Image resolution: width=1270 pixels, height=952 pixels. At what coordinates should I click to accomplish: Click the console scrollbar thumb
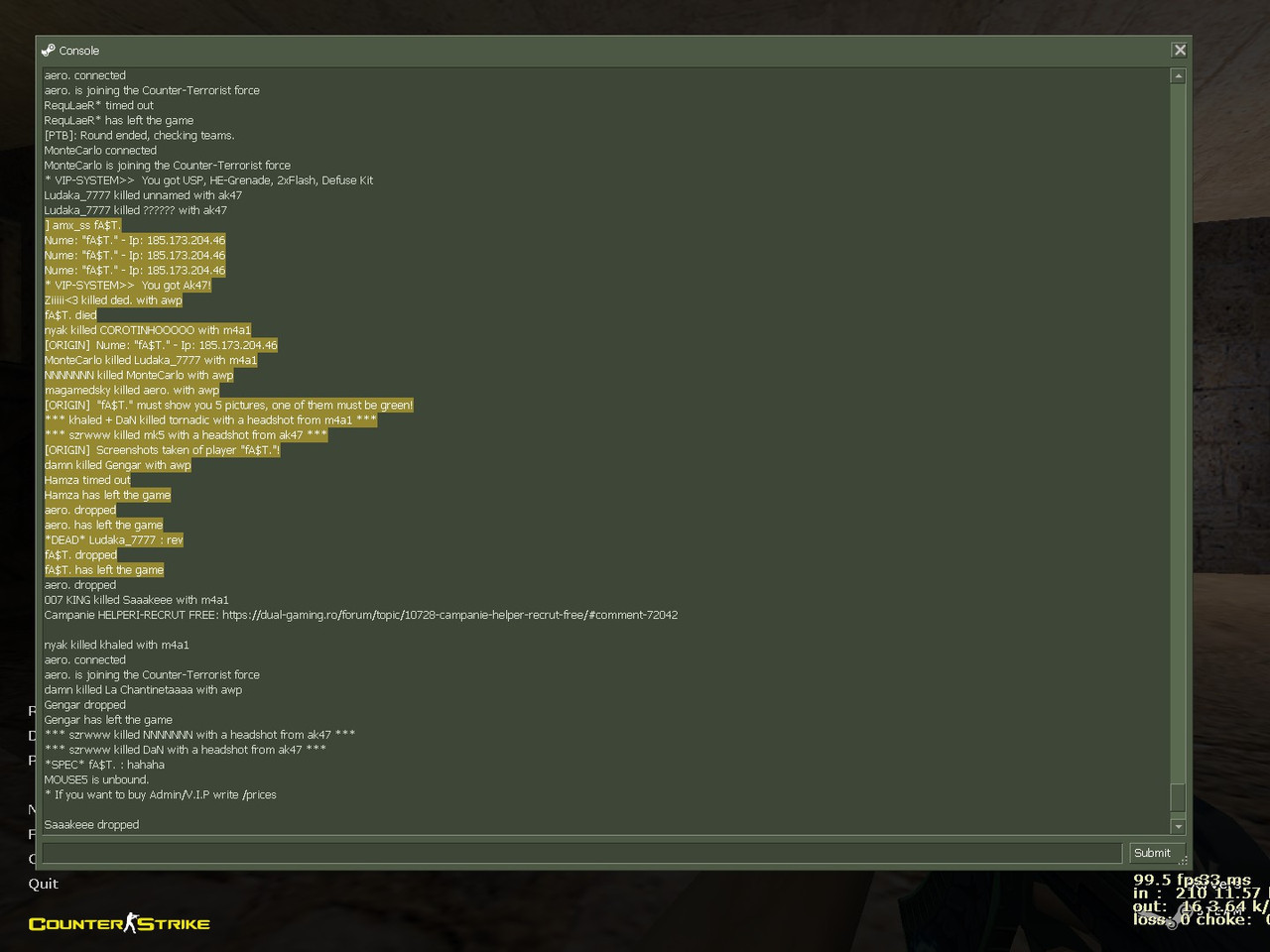tap(1178, 797)
